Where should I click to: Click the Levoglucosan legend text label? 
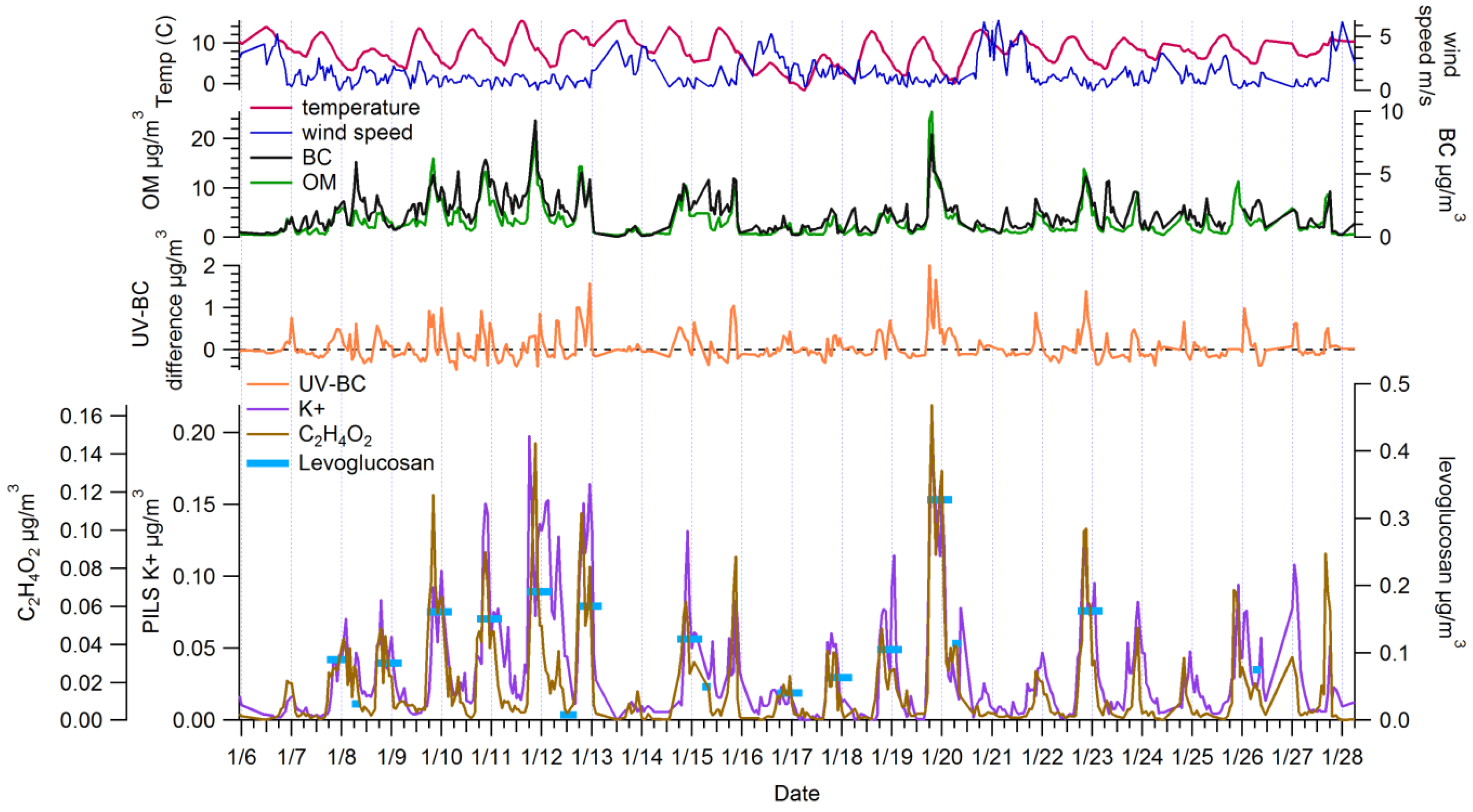(x=366, y=462)
